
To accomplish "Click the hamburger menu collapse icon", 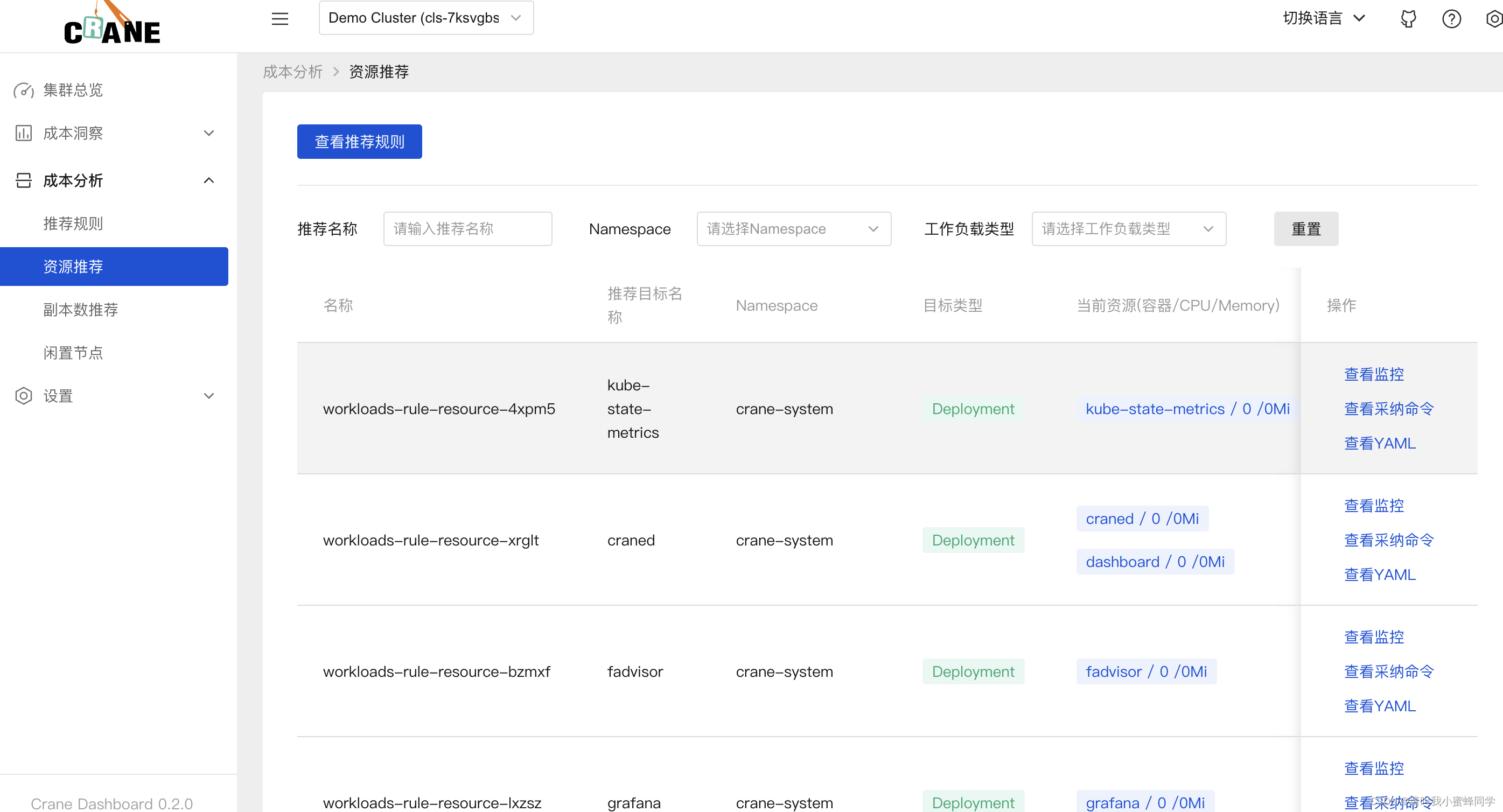I will (280, 19).
